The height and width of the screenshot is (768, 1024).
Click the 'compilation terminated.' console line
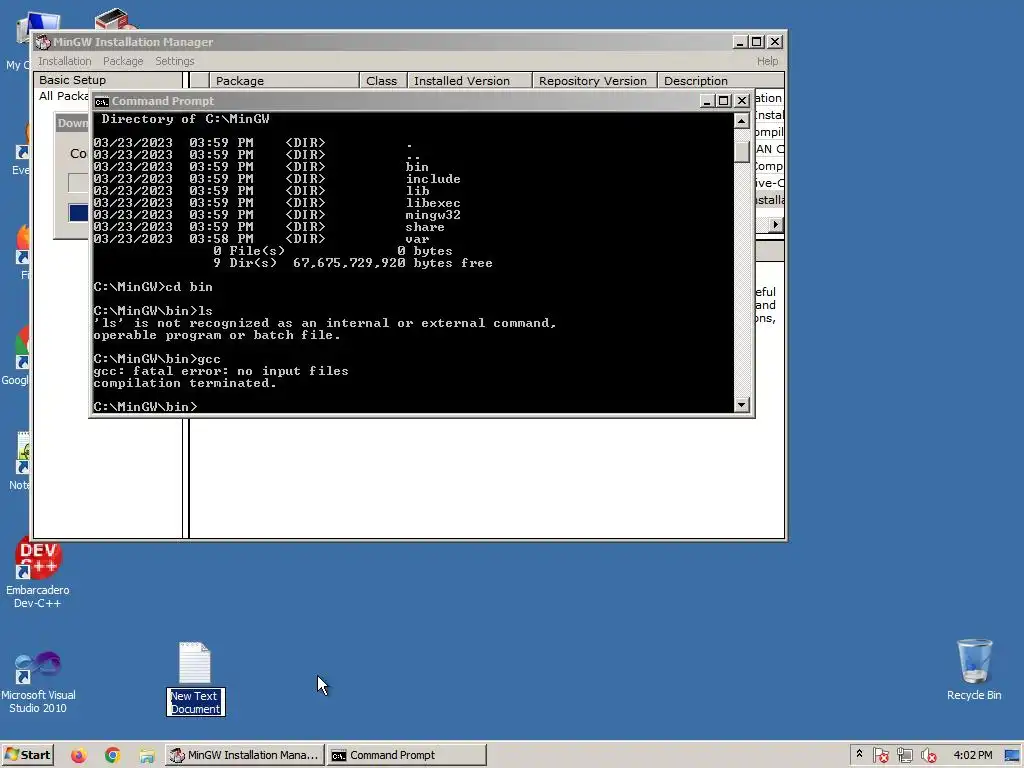point(185,383)
